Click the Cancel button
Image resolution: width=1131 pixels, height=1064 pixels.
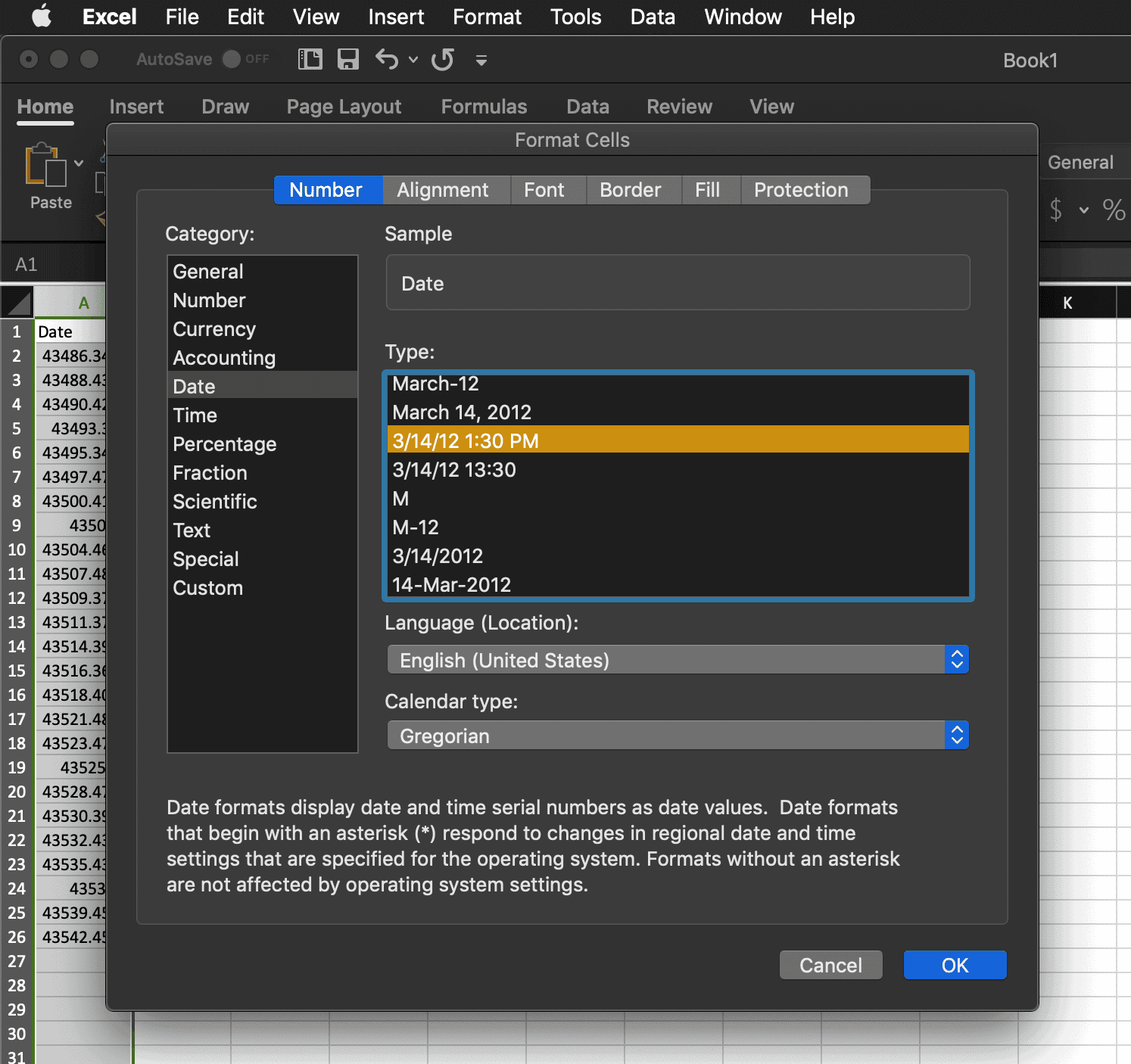coord(830,966)
